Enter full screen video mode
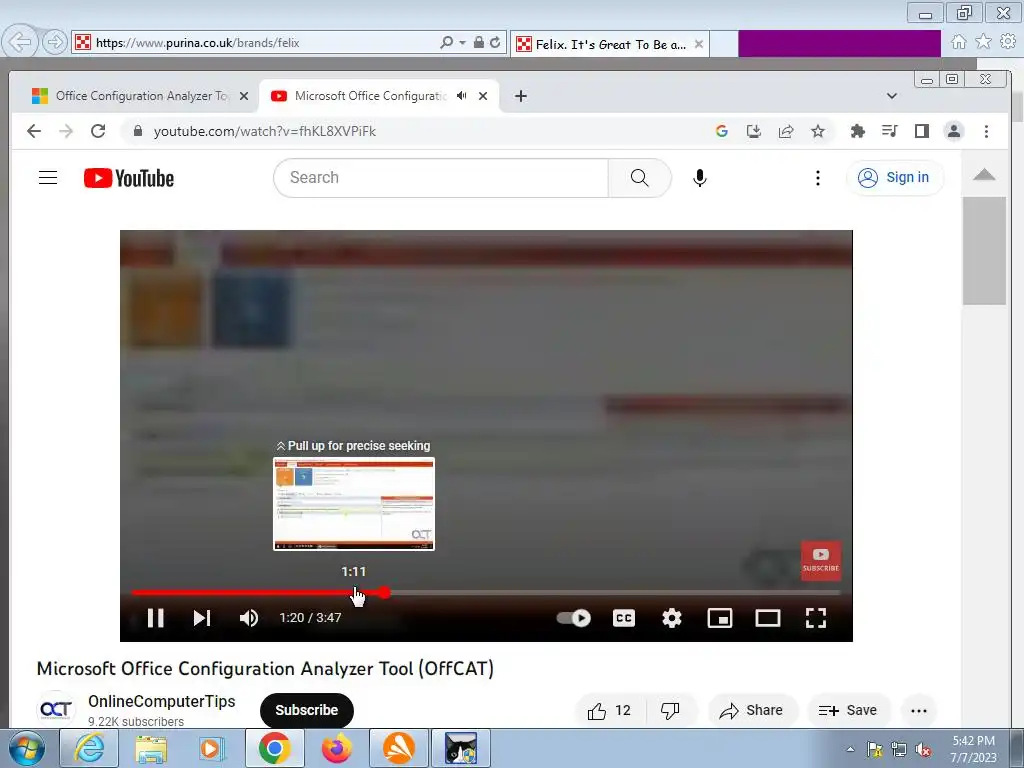Viewport: 1024px width, 768px height. [816, 618]
